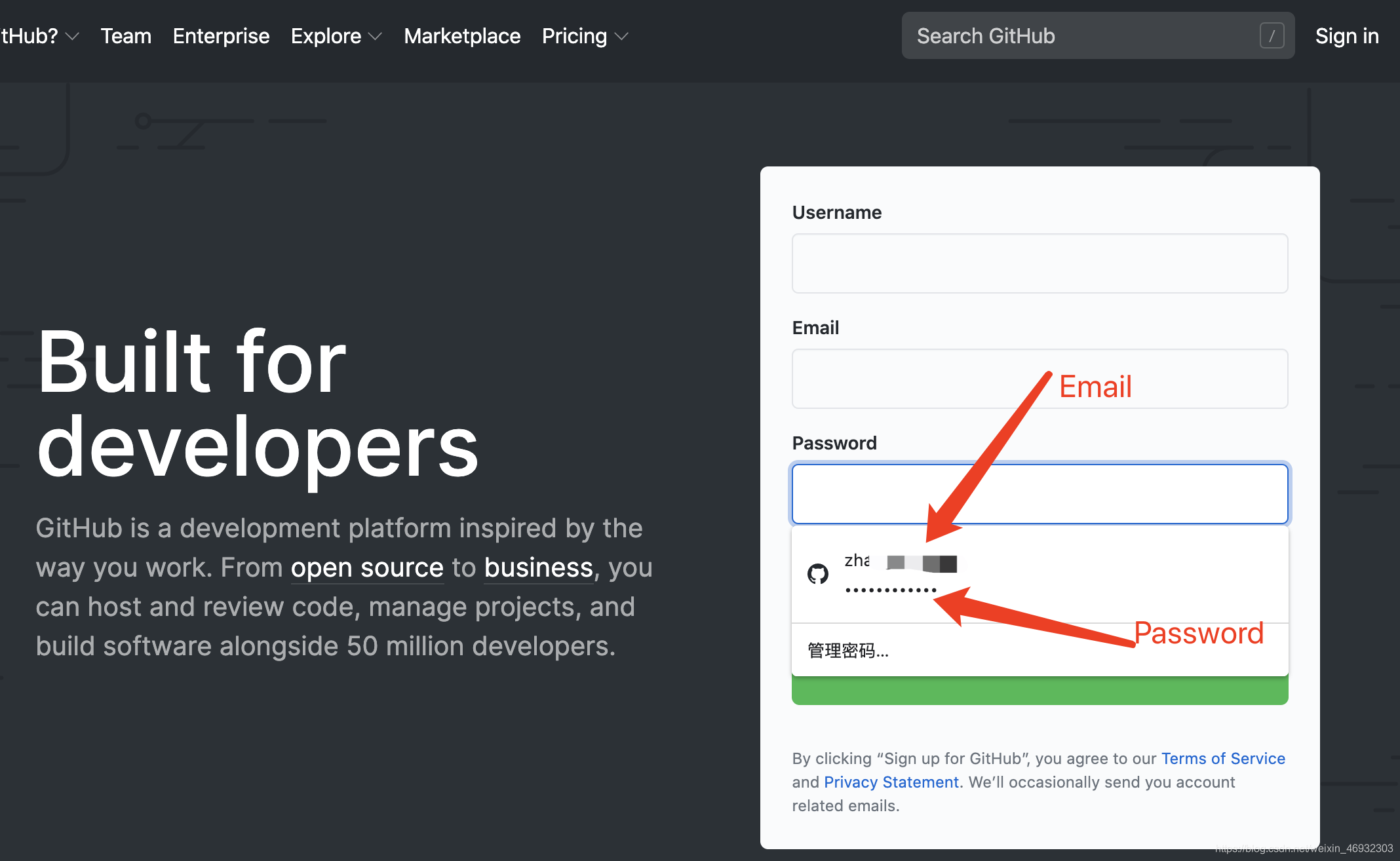Focus the Search GitHub field
This screenshot has height=861, width=1400.
pos(1098,35)
